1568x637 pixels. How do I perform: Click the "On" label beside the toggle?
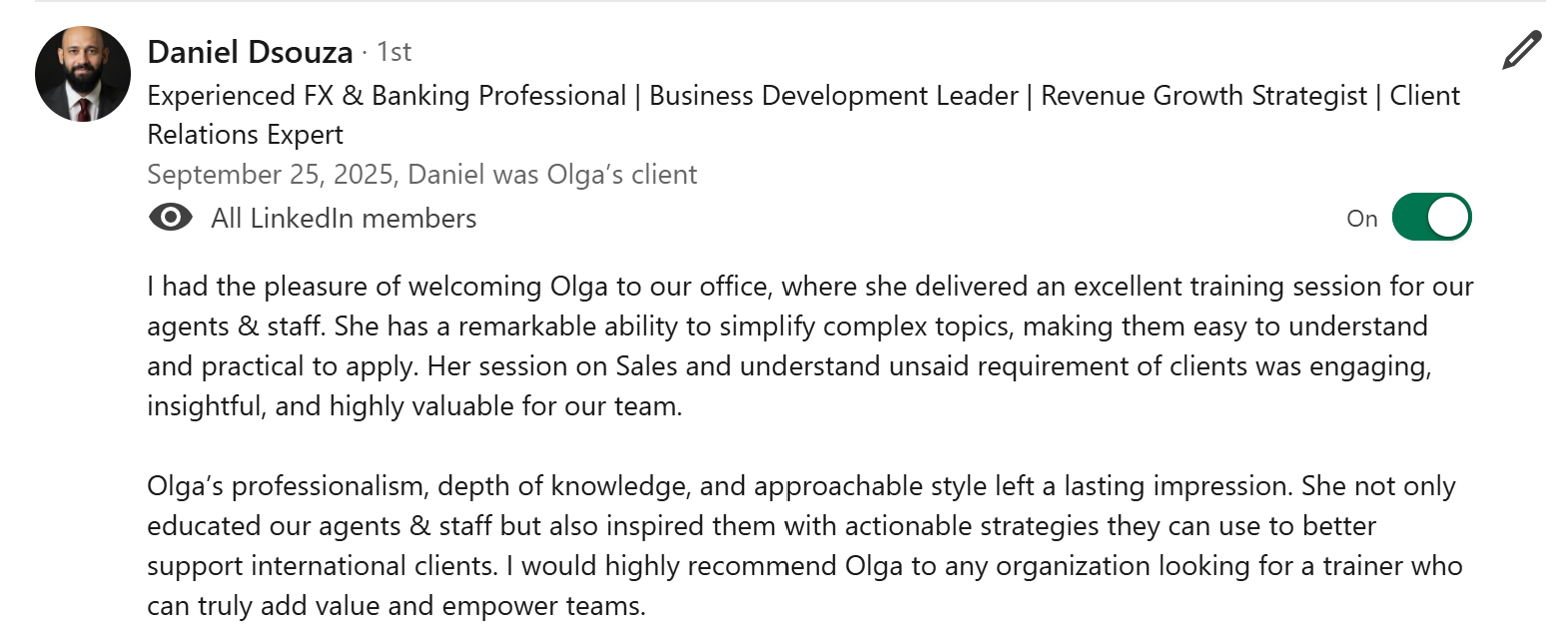1361,219
